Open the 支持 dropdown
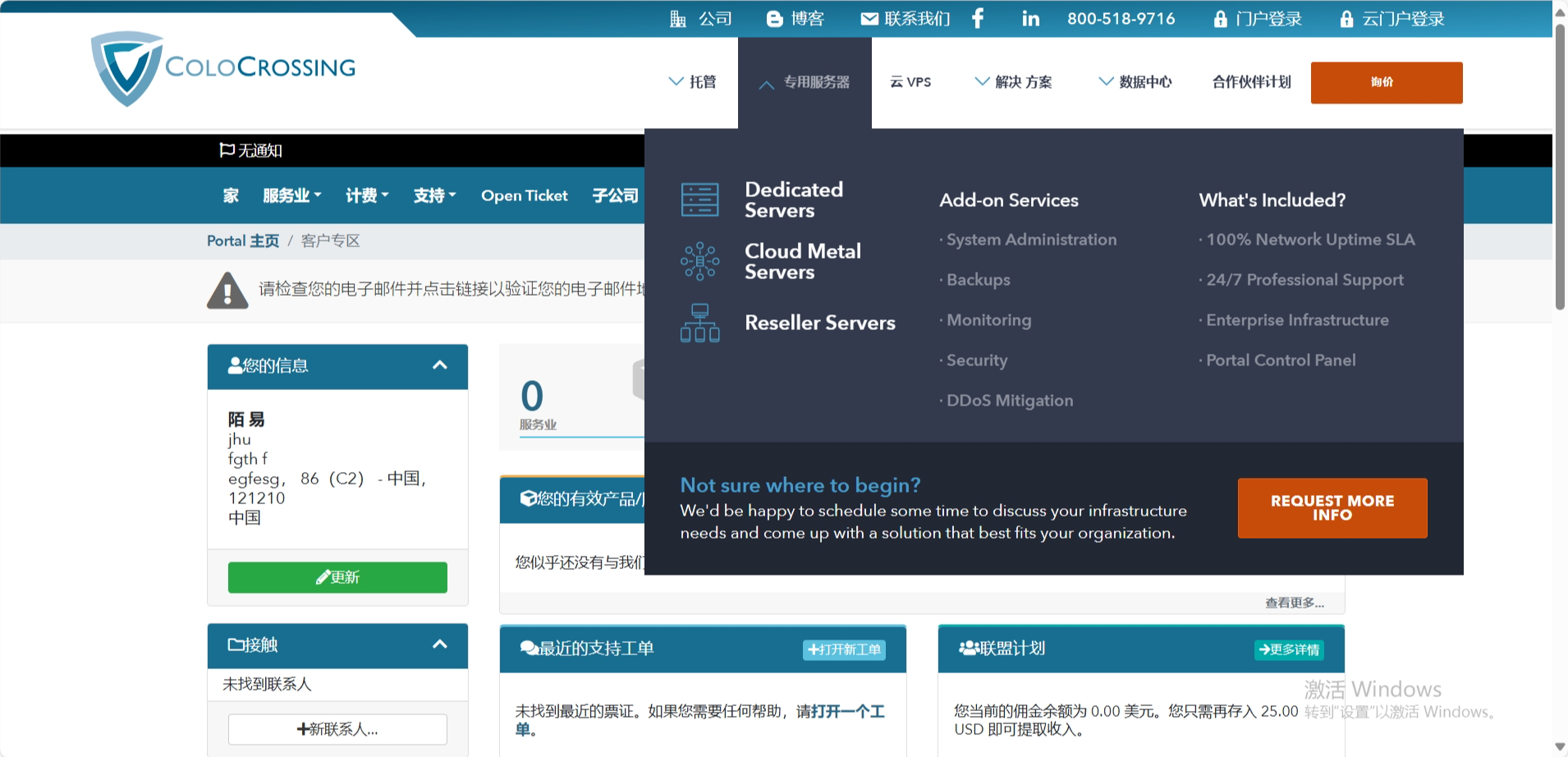 pyautogui.click(x=434, y=195)
